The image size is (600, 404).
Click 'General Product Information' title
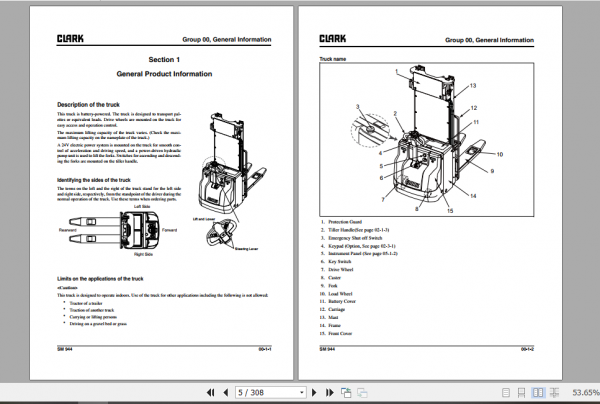(164, 74)
